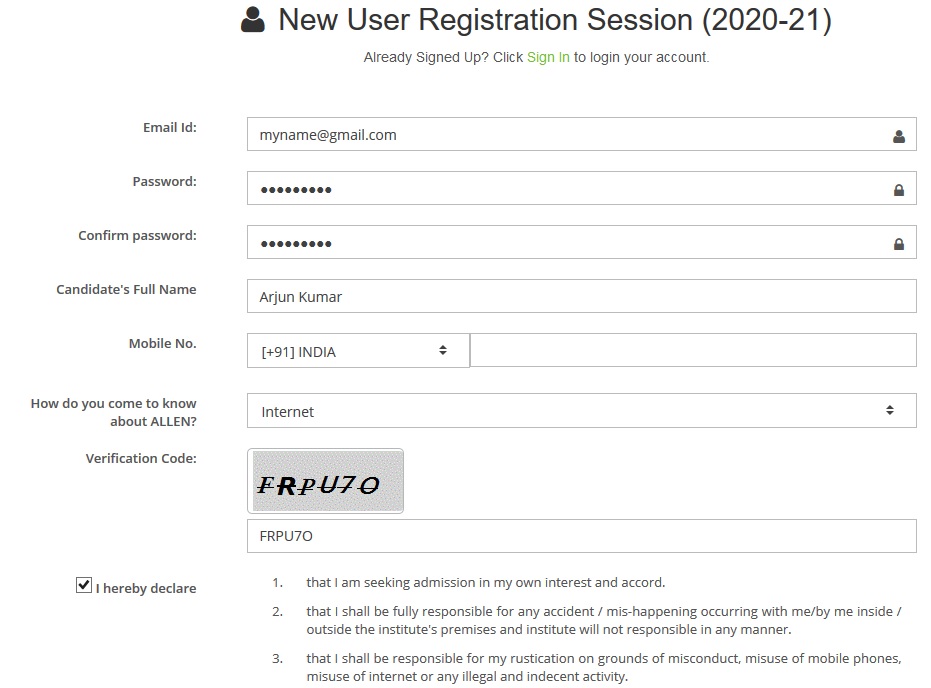Toggle the I hereby declare checkbox
931x688 pixels.
(84, 585)
